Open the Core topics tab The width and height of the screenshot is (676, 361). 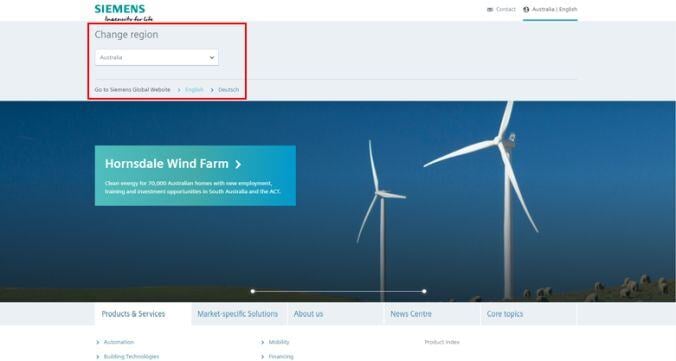pos(528,314)
